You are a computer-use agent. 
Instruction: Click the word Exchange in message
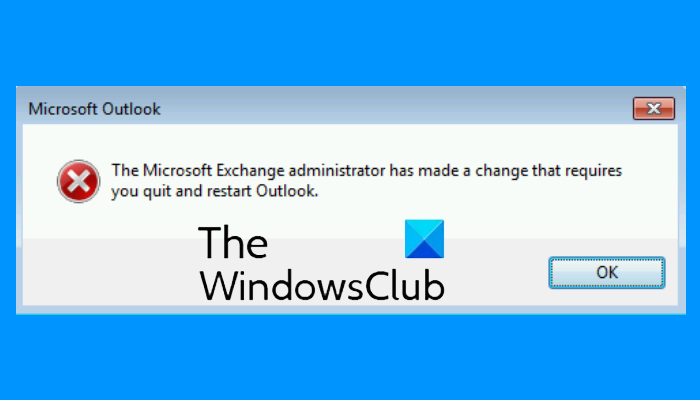click(250, 170)
